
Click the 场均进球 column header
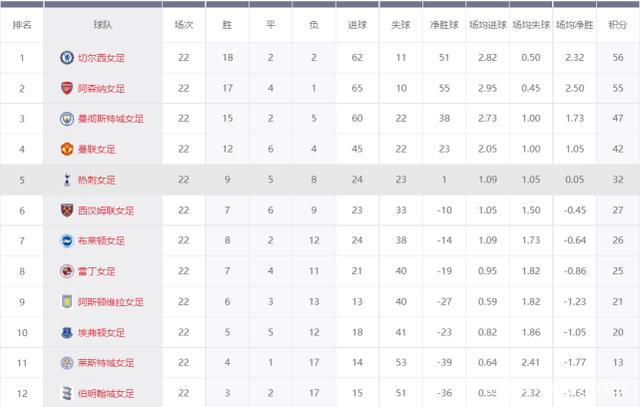point(487,24)
